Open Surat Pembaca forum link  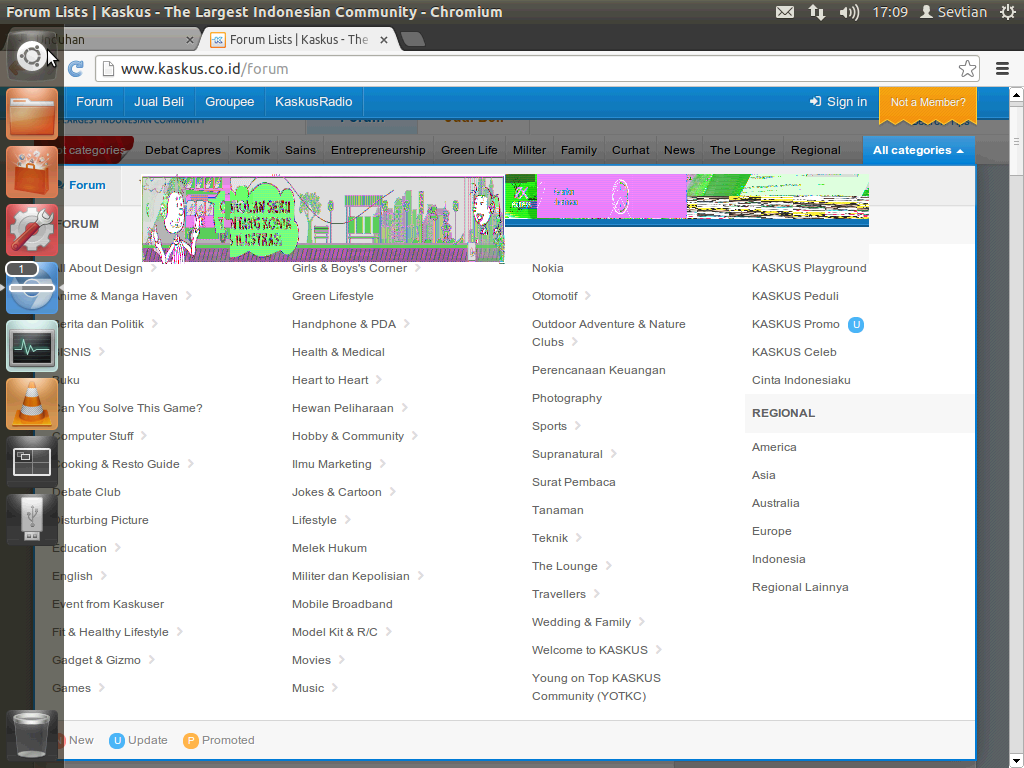coord(573,482)
